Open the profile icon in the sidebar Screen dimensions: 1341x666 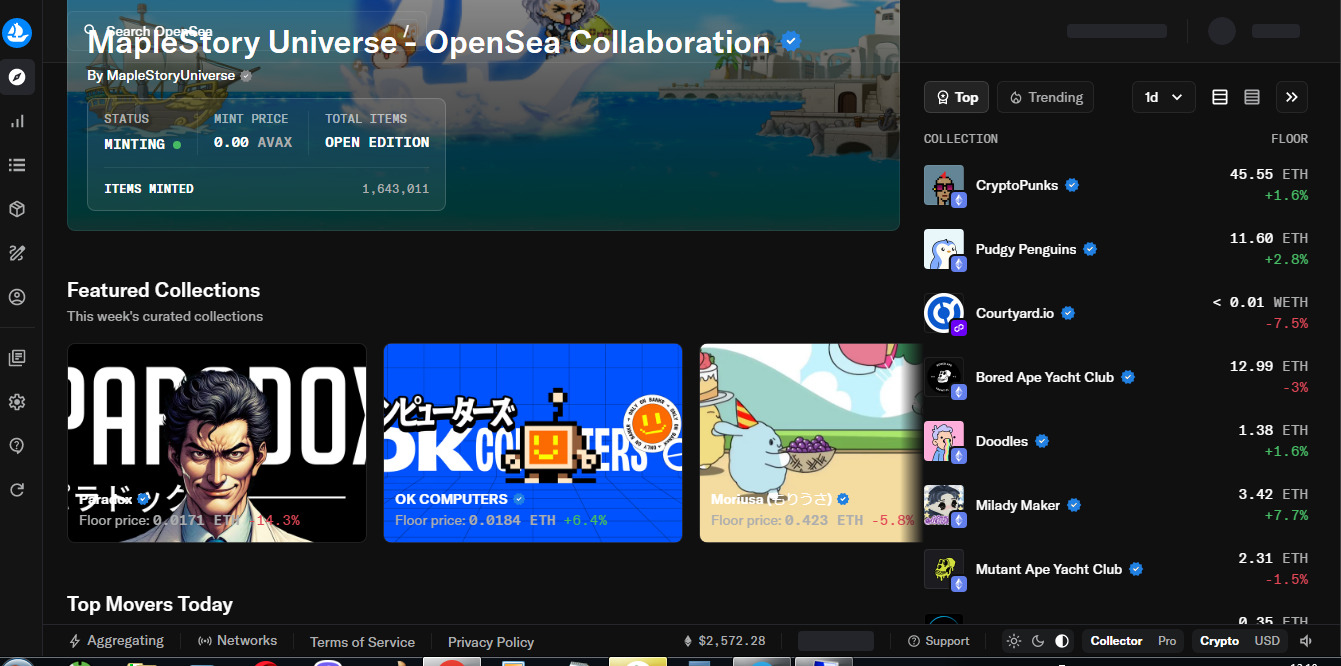[17, 297]
